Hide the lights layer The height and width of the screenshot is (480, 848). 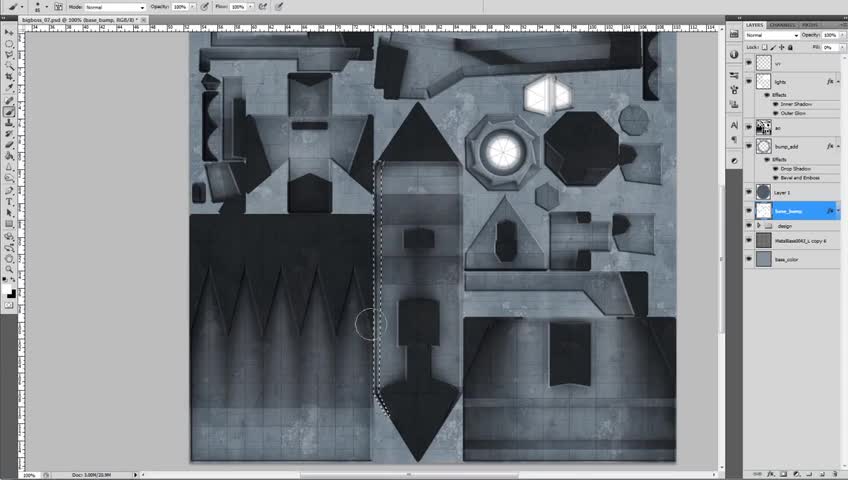point(749,81)
